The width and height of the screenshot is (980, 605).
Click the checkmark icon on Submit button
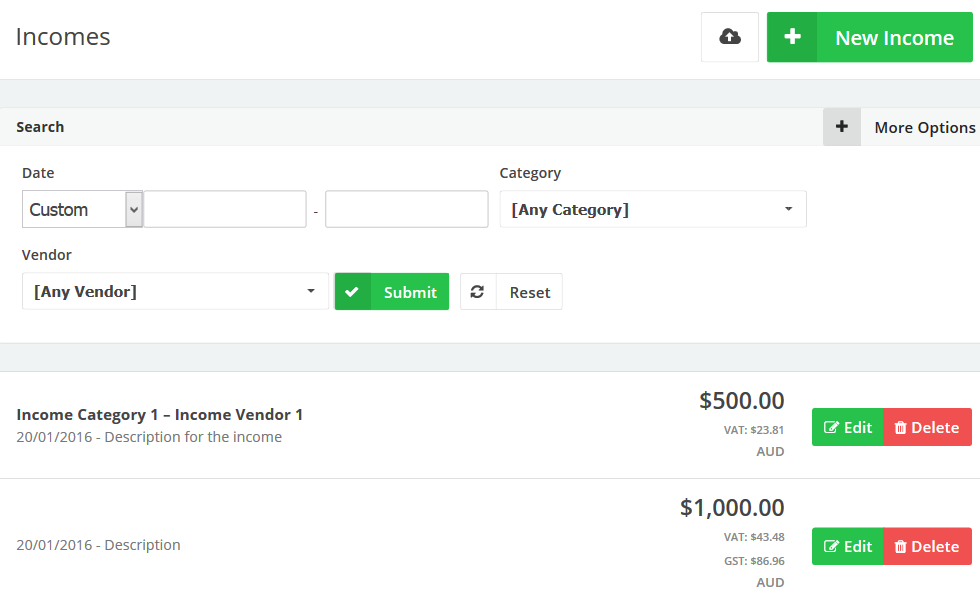point(352,292)
